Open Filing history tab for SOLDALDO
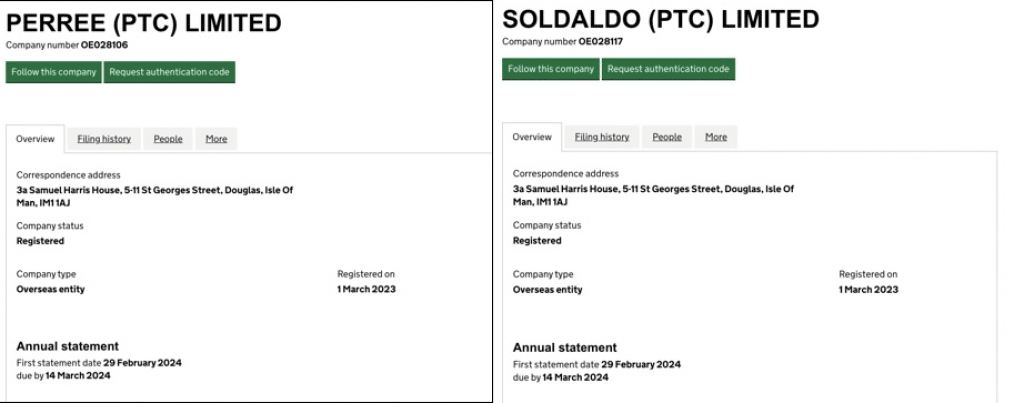This screenshot has width=1024, height=403. coord(602,137)
